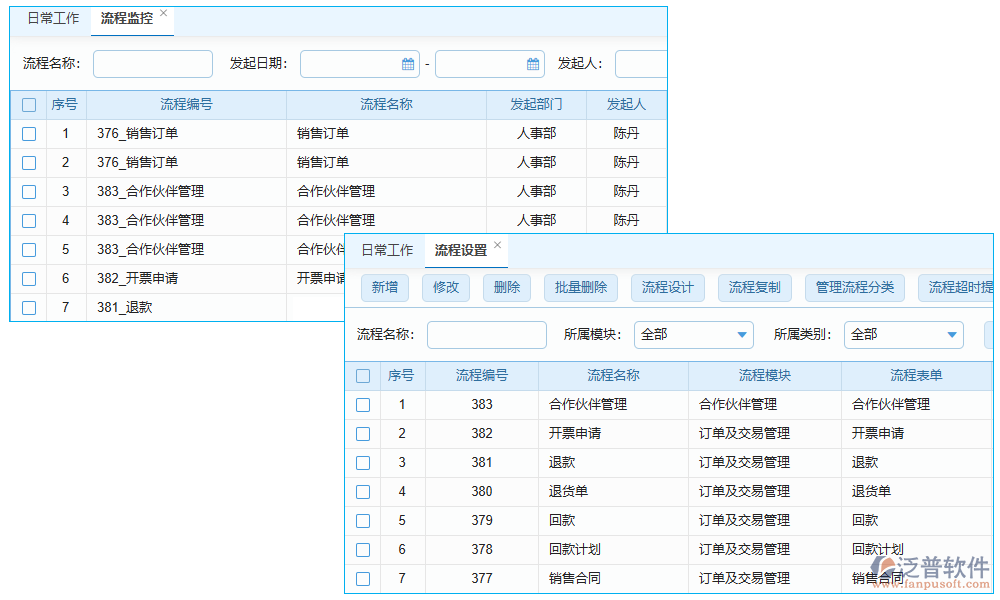The image size is (1000, 600).
Task: Click 批量删除 to batch delete workflows
Action: [581, 287]
